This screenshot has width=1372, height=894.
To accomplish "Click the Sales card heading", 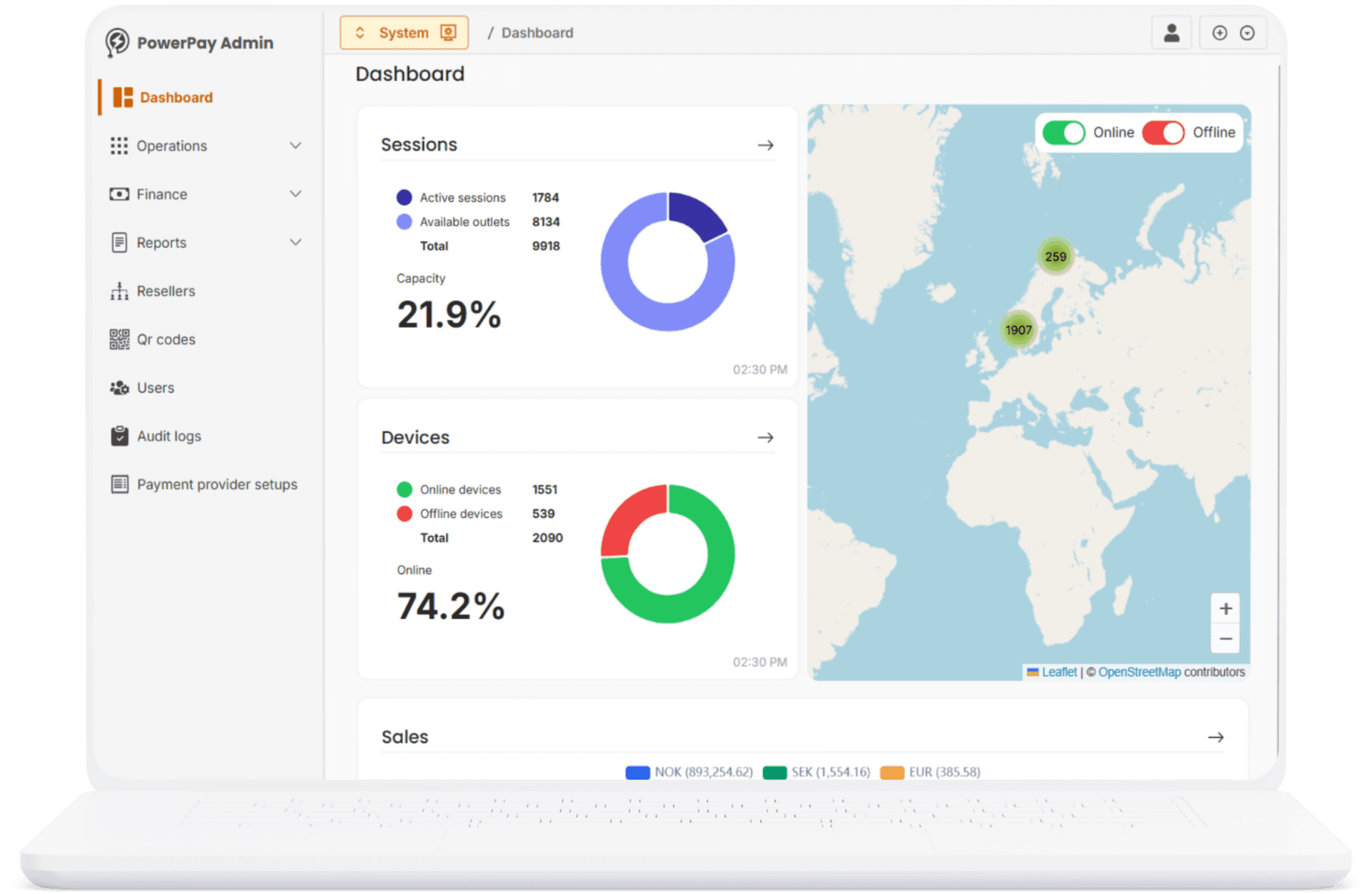I will (404, 737).
